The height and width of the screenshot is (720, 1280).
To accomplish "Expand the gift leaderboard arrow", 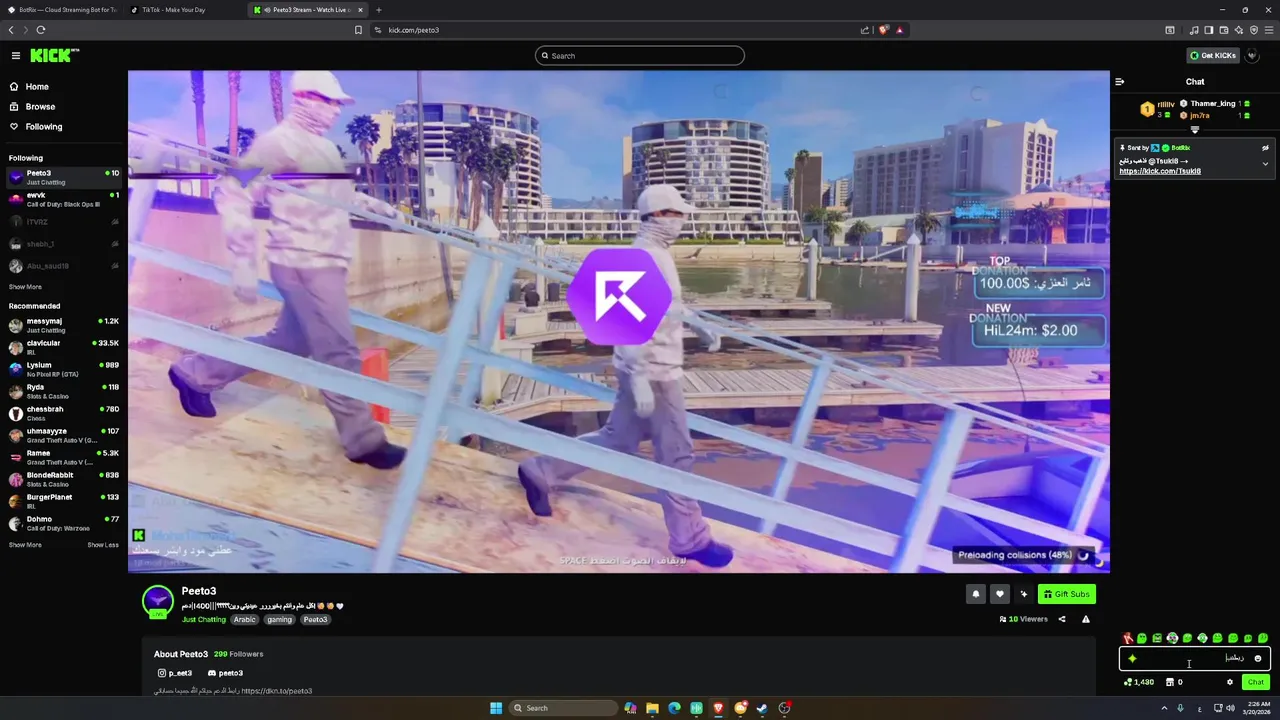I will 1195,130.
